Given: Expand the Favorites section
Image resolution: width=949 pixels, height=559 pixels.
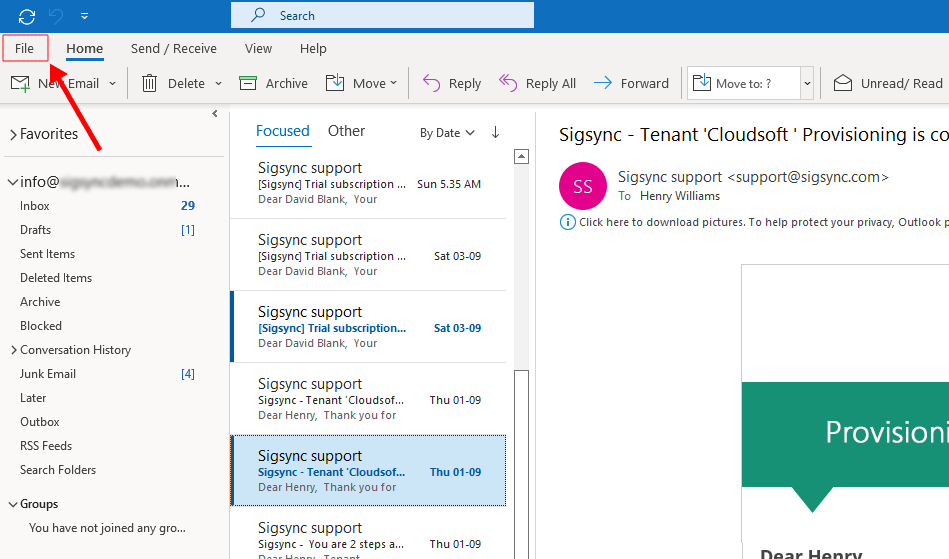Looking at the screenshot, I should point(14,134).
